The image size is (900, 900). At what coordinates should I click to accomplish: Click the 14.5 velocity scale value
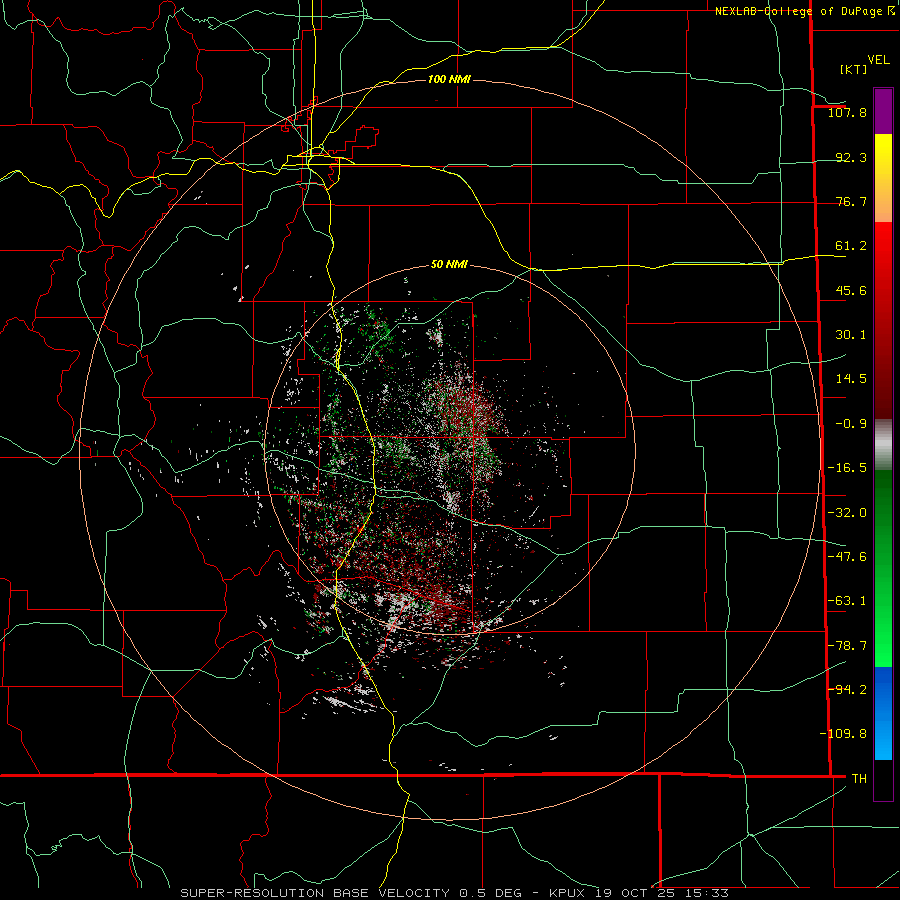pos(851,379)
